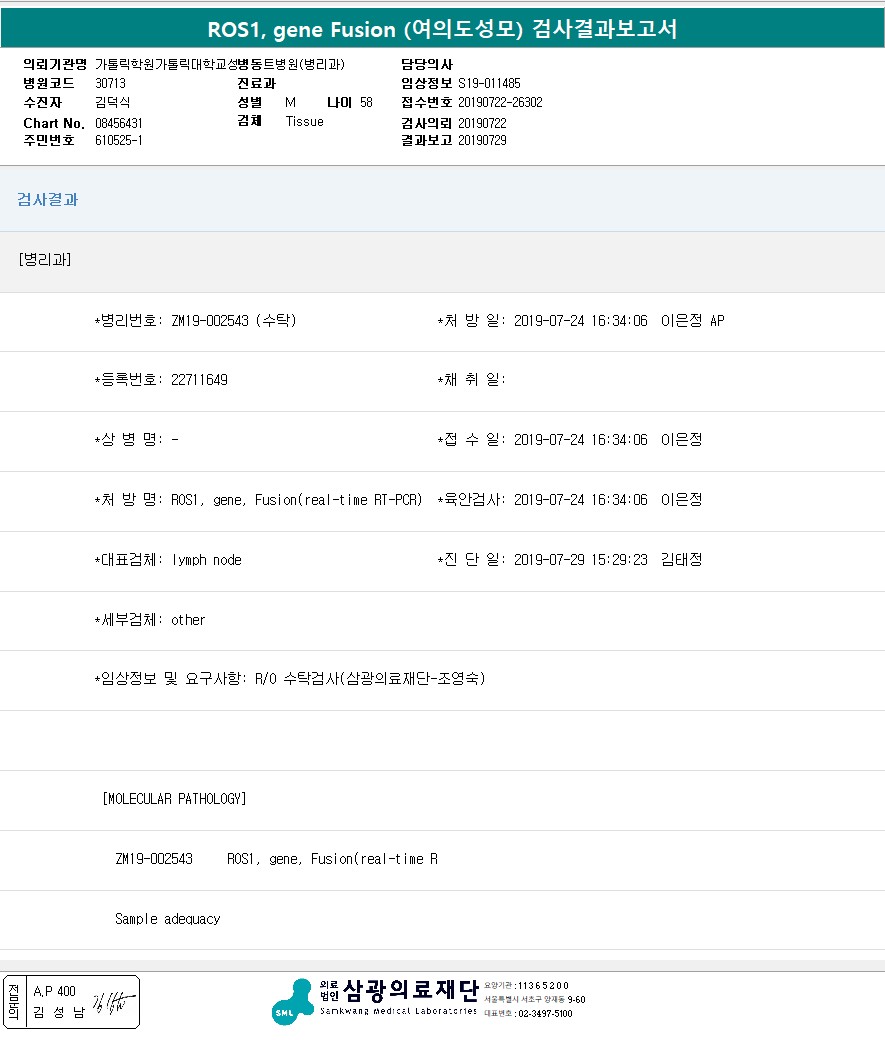Click the phone number 02-3497-5100

(x=544, y=1014)
